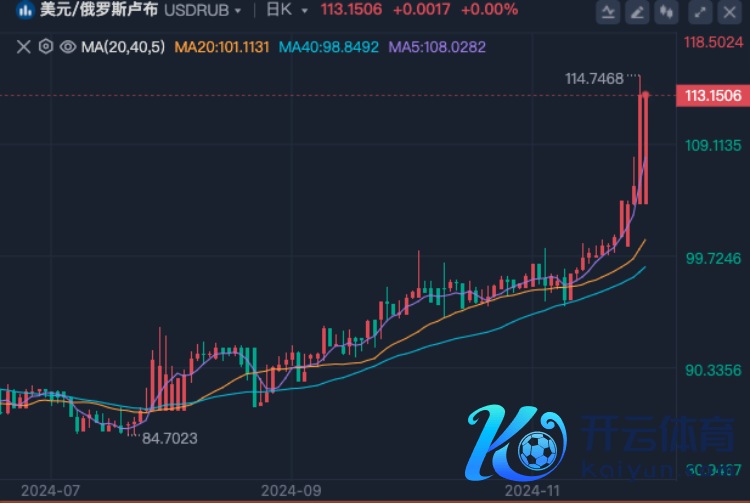Click the current price tag 113.1506
The image size is (750, 503).
click(x=713, y=95)
